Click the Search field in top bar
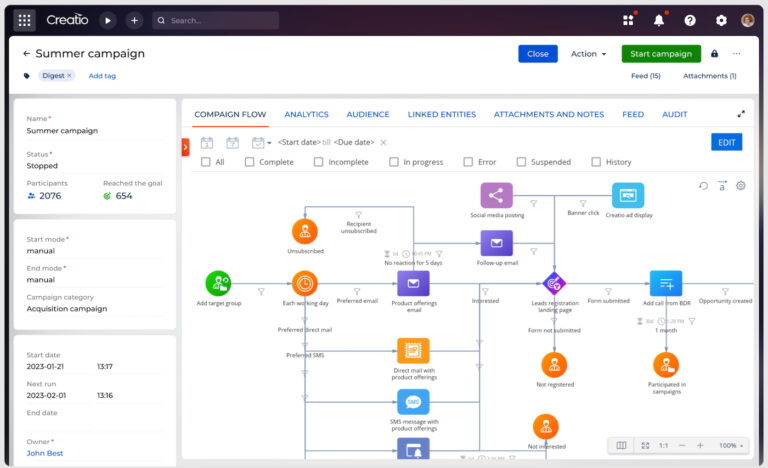768x468 pixels. 216,20
